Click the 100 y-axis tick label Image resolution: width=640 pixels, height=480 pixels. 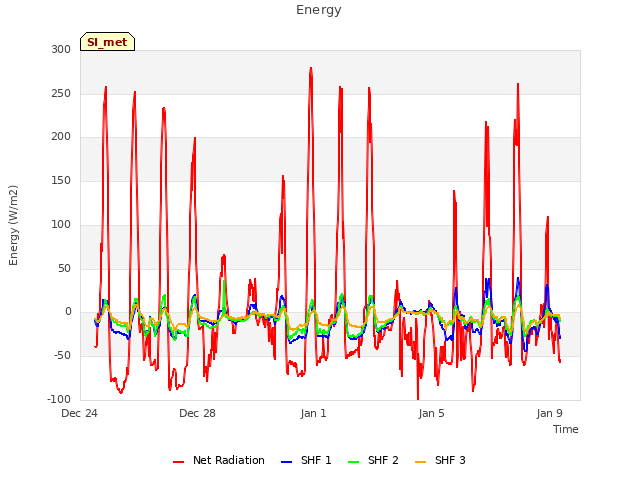[61, 224]
